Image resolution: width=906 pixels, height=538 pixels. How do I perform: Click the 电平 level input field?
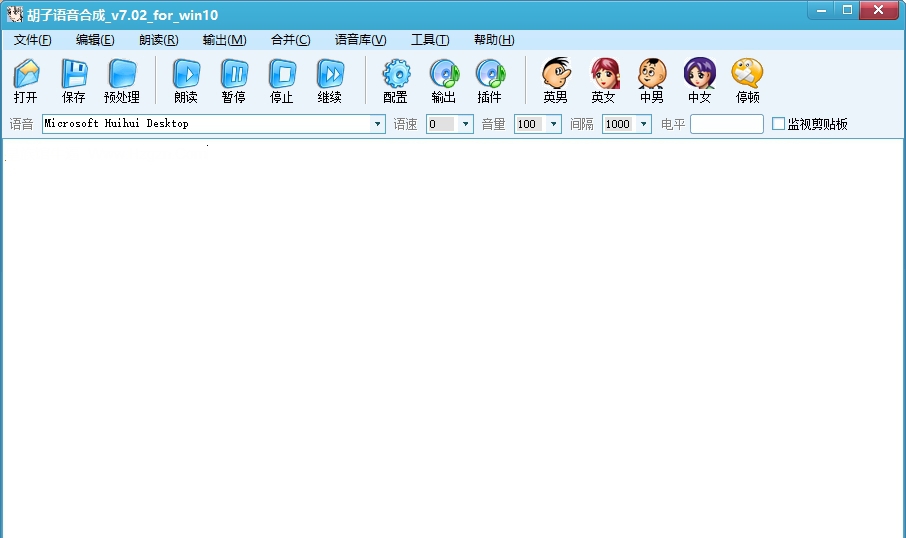coord(726,124)
